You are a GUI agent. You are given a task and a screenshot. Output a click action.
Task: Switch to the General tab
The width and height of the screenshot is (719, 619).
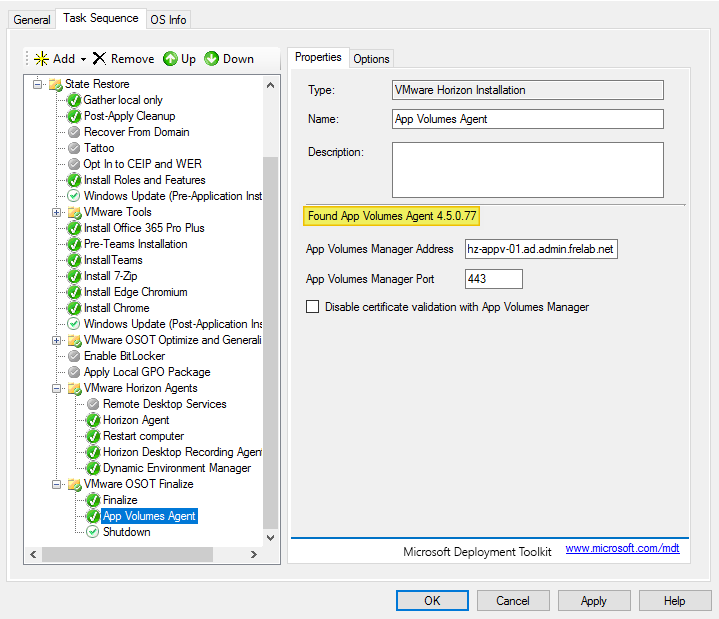(32, 19)
